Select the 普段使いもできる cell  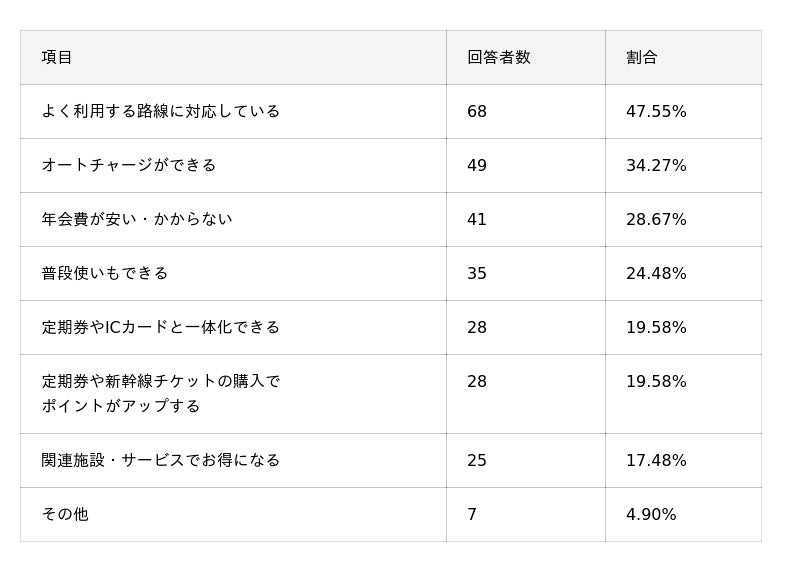point(104,274)
